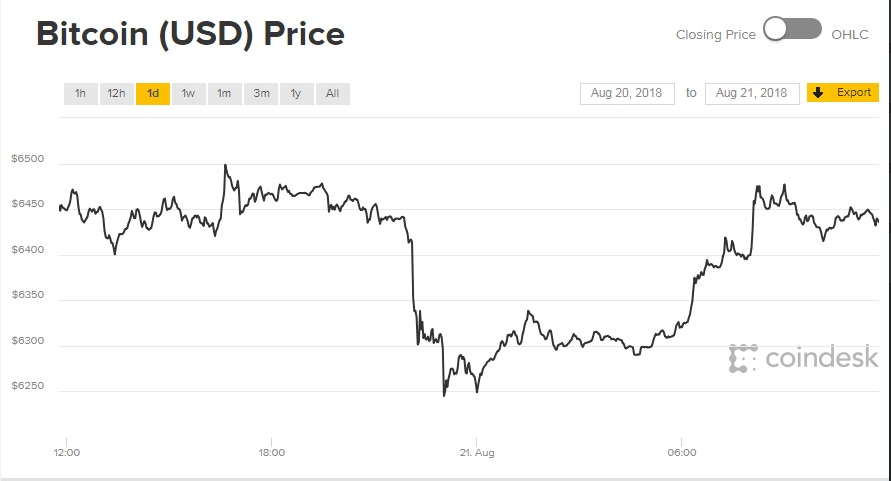The width and height of the screenshot is (891, 481).
Task: Click the 21. Aug axis marker
Action: pos(477,453)
